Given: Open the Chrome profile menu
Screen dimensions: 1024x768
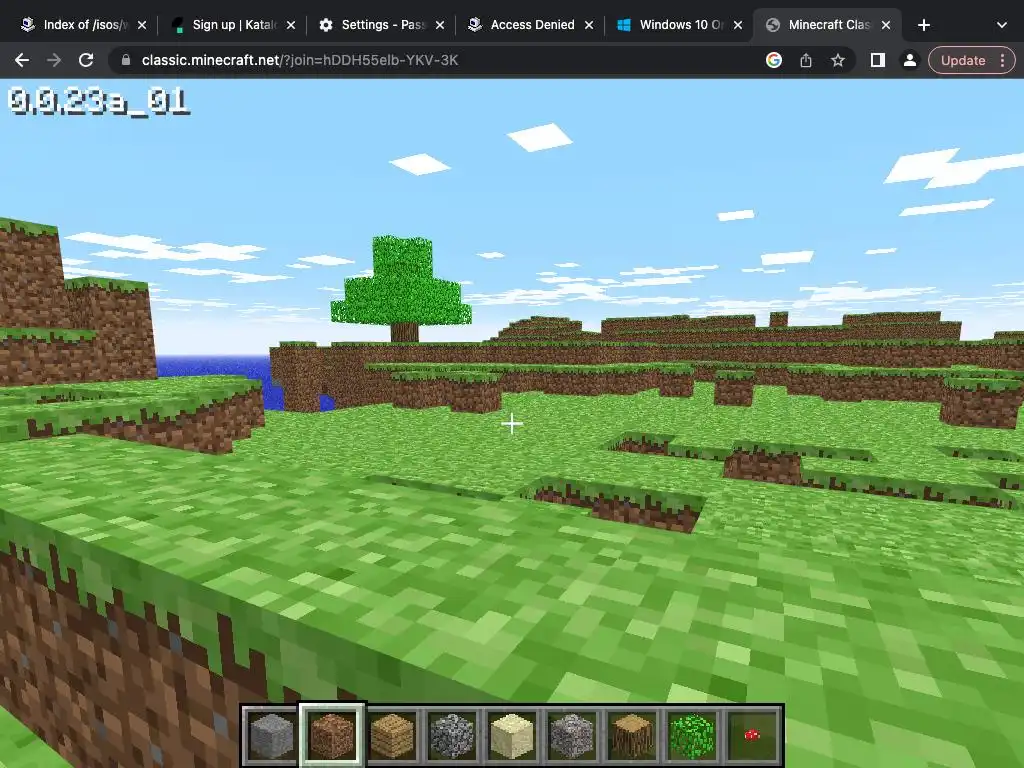Looking at the screenshot, I should click(x=910, y=60).
